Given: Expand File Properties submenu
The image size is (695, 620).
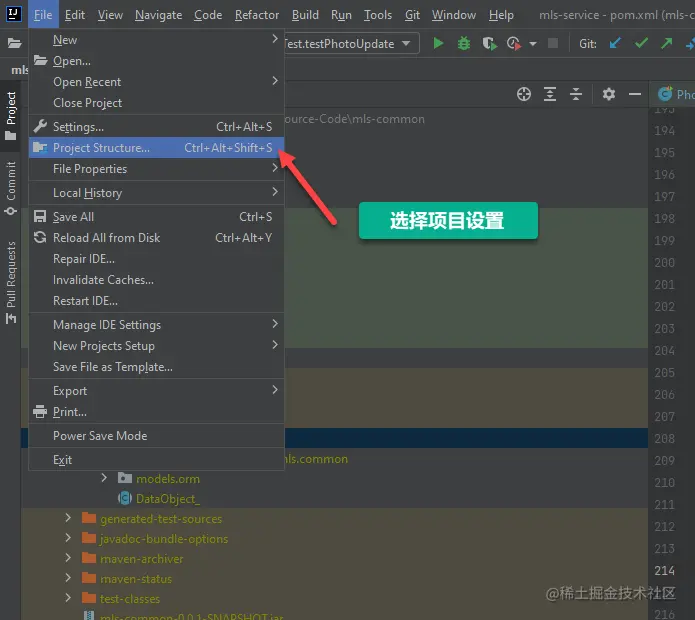Looking at the screenshot, I should tap(156, 169).
